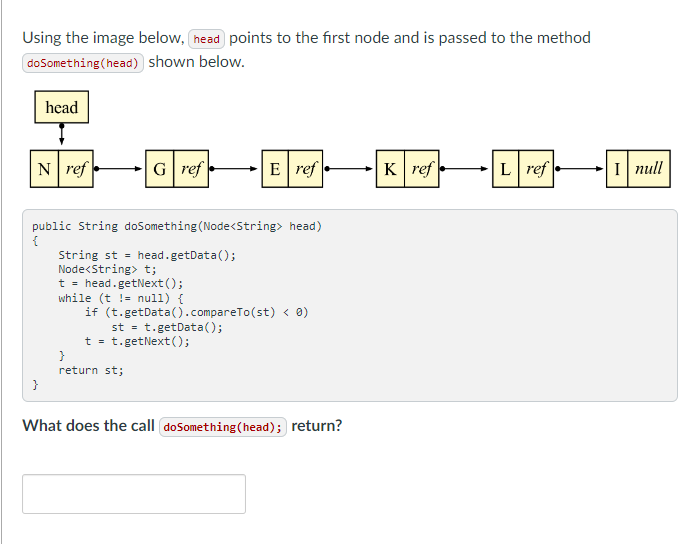
Task: Click the ref cell of the K node
Action: 421,169
